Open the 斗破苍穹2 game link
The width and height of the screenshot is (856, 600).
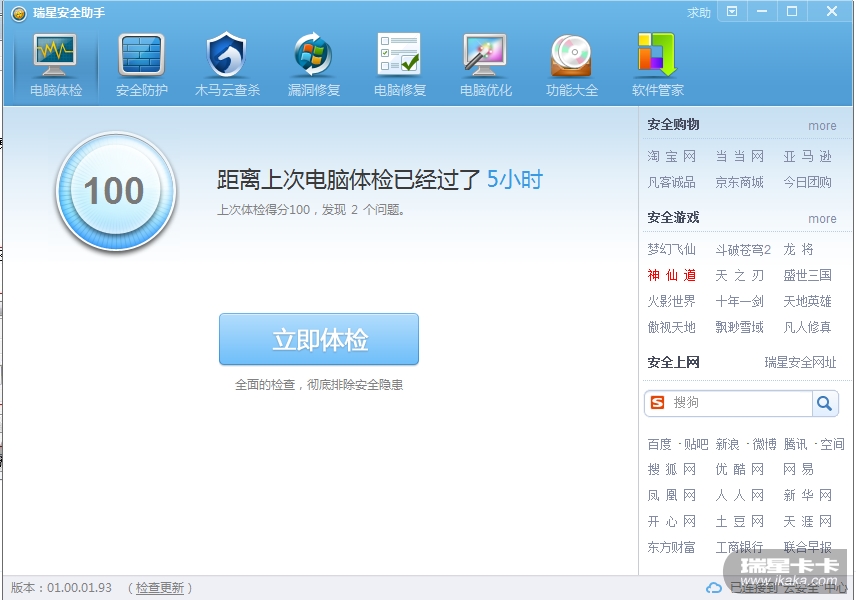pyautogui.click(x=743, y=250)
